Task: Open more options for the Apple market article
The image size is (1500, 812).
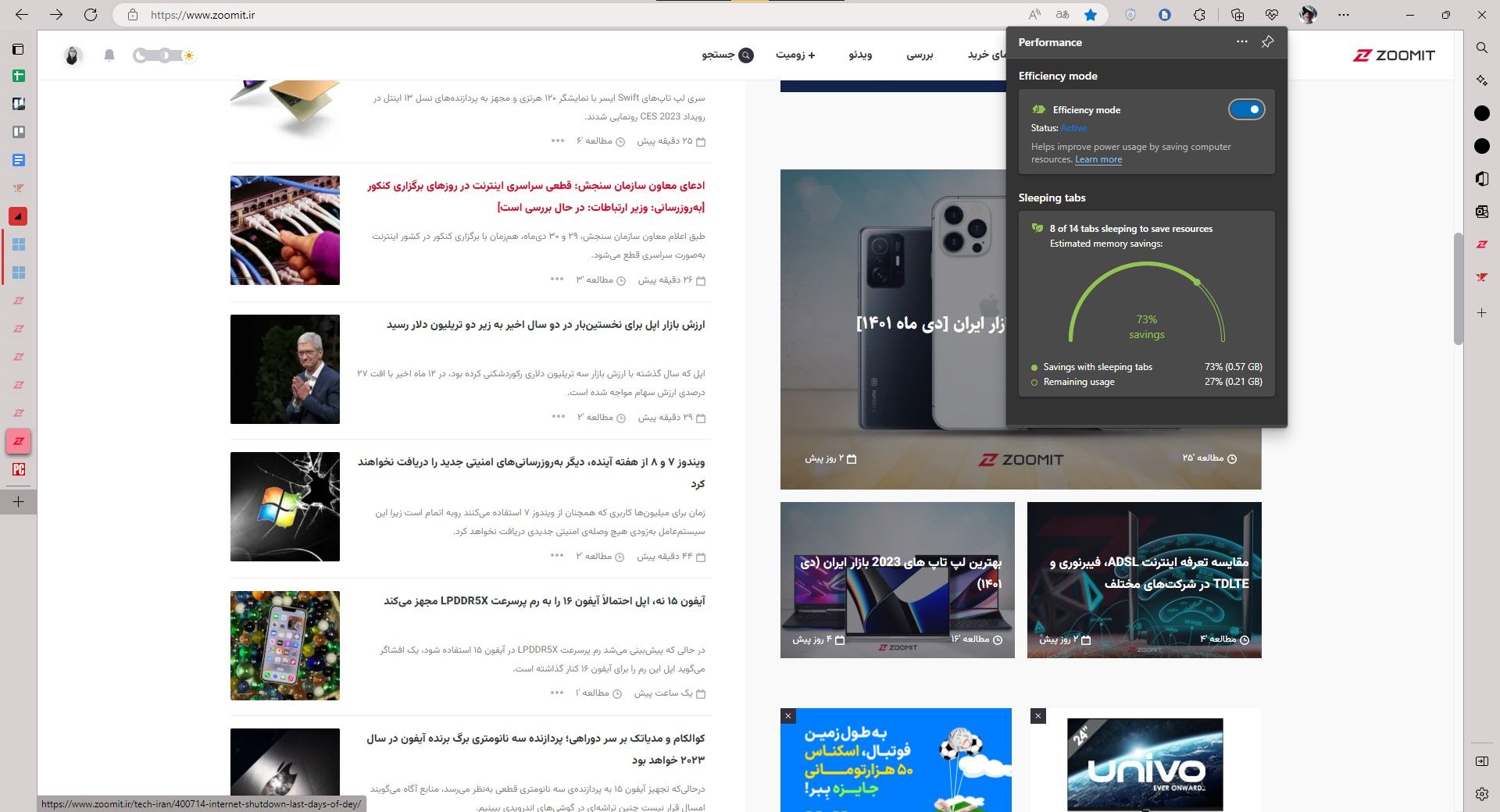Action: pos(559,417)
